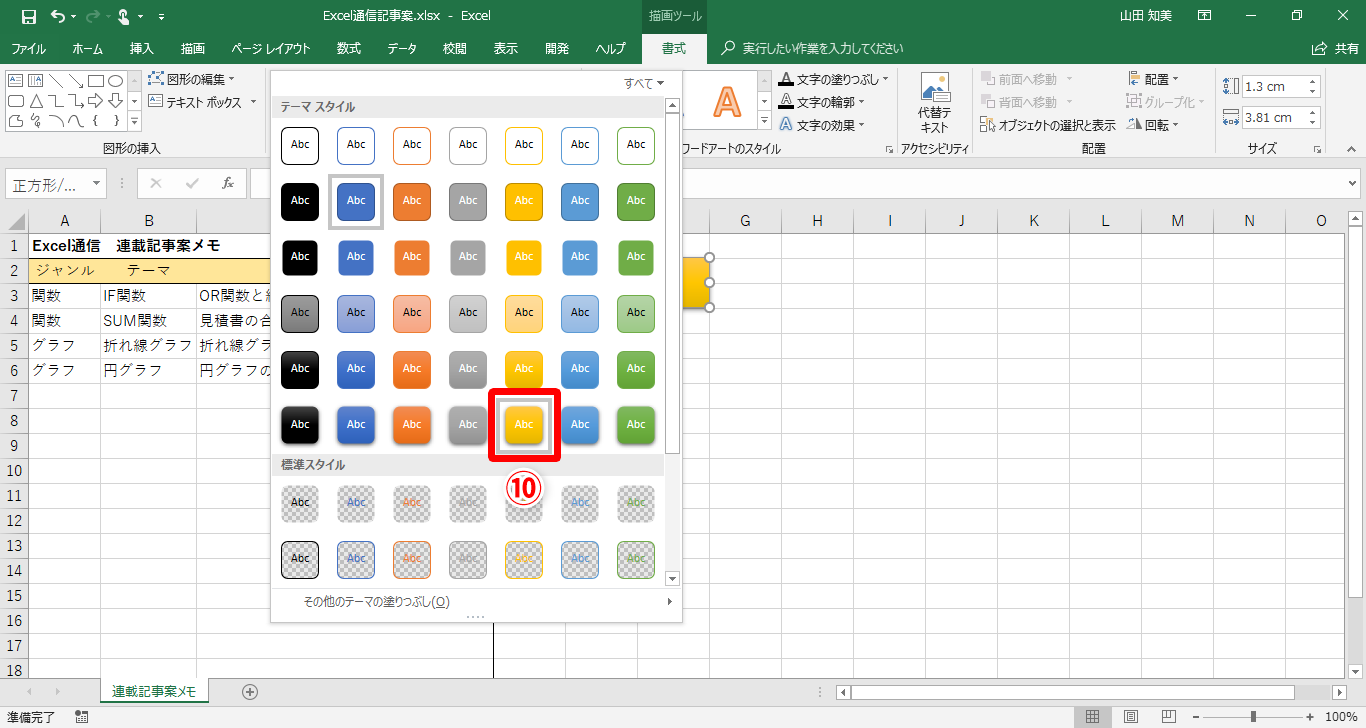This screenshot has height=728, width=1366.
Task: Undo the last action
Action: coord(58,16)
